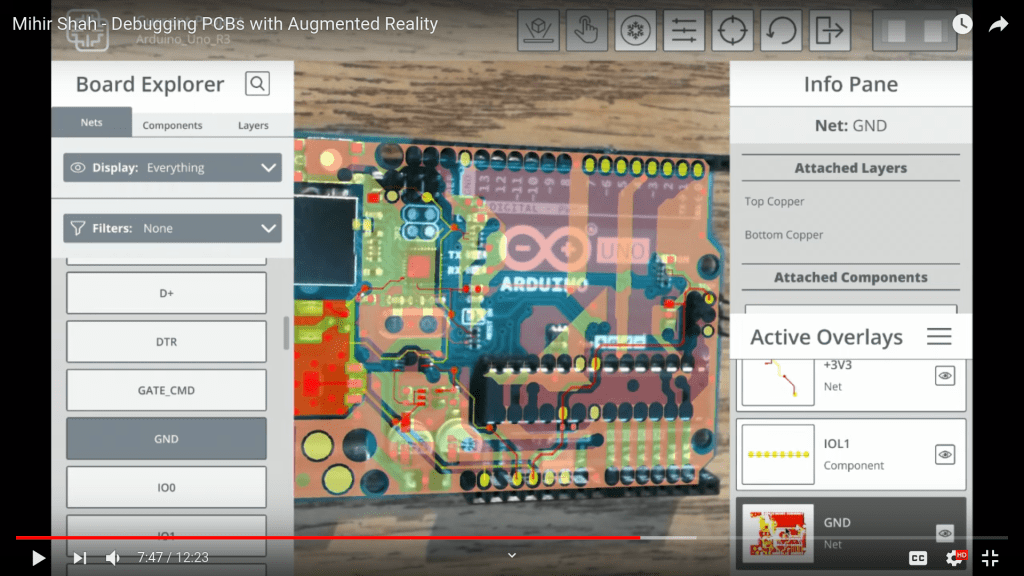Select the DTR net in the list
This screenshot has width=1024, height=576.
click(165, 341)
